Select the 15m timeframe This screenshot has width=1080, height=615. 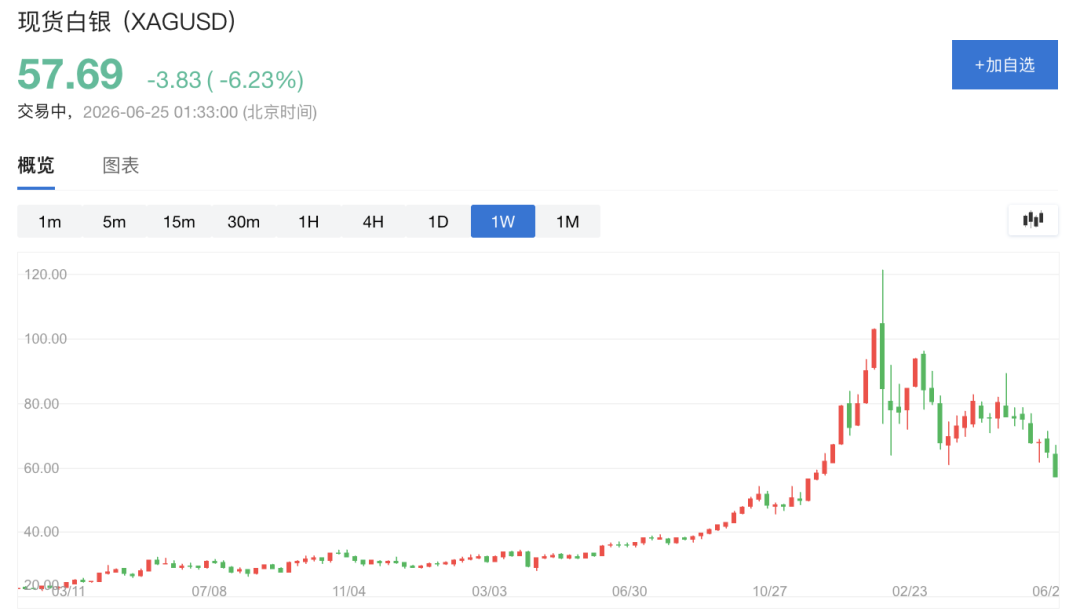click(179, 222)
